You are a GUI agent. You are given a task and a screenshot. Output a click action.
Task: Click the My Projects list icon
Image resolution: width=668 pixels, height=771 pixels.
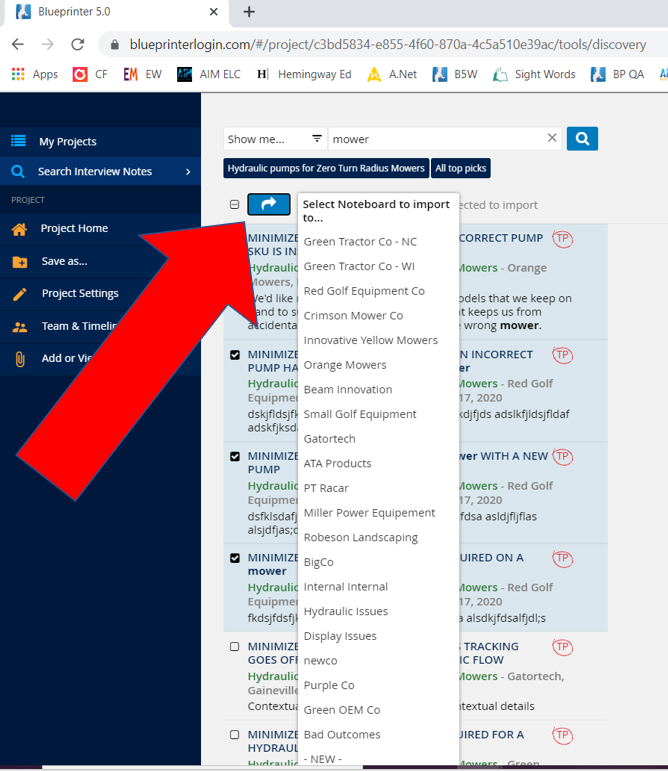(19, 141)
